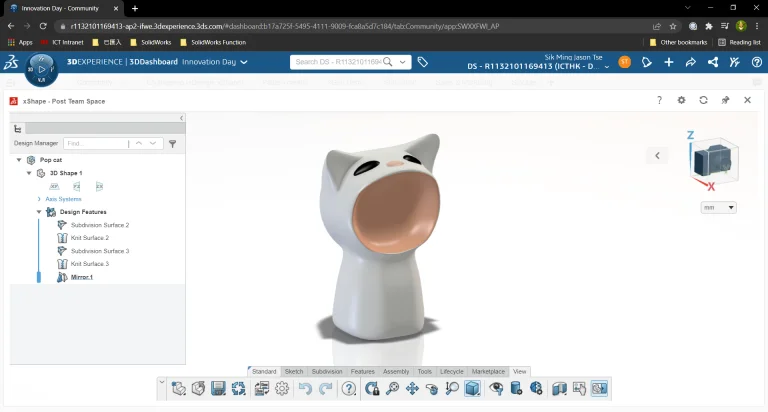Collapse the Design Features tree node
Viewport: 768px width, 412px height.
click(x=39, y=212)
